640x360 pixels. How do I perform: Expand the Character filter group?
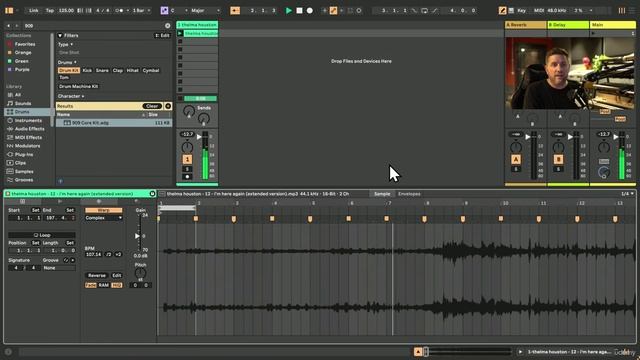(71, 96)
